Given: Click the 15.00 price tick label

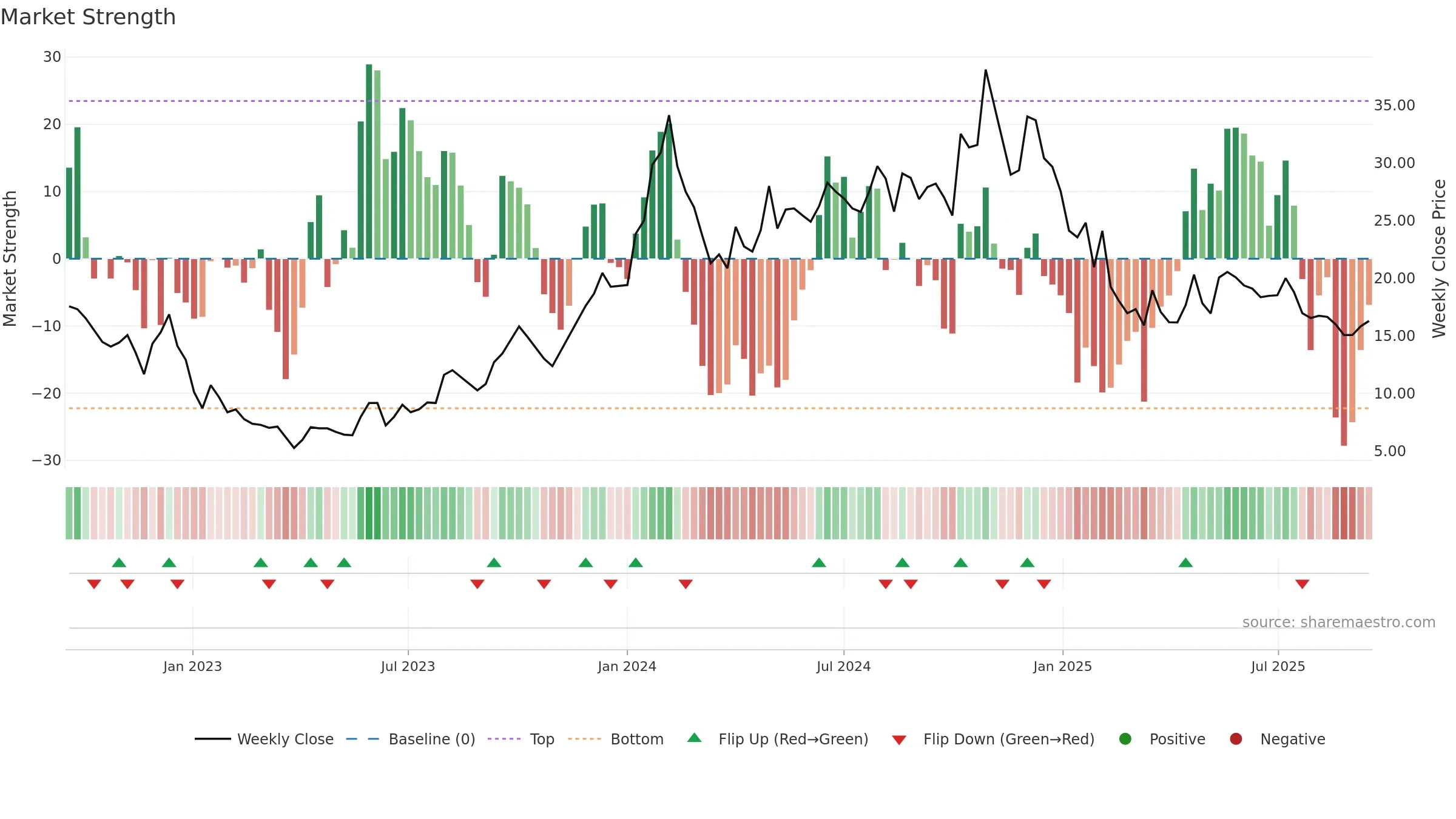Looking at the screenshot, I should point(1394,336).
